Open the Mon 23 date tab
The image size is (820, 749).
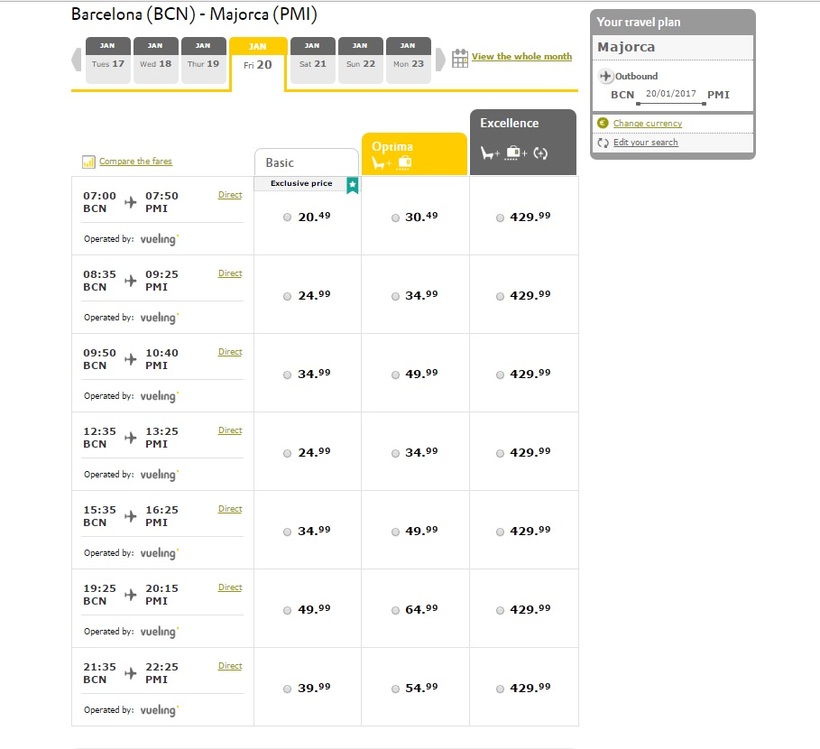tap(407, 60)
